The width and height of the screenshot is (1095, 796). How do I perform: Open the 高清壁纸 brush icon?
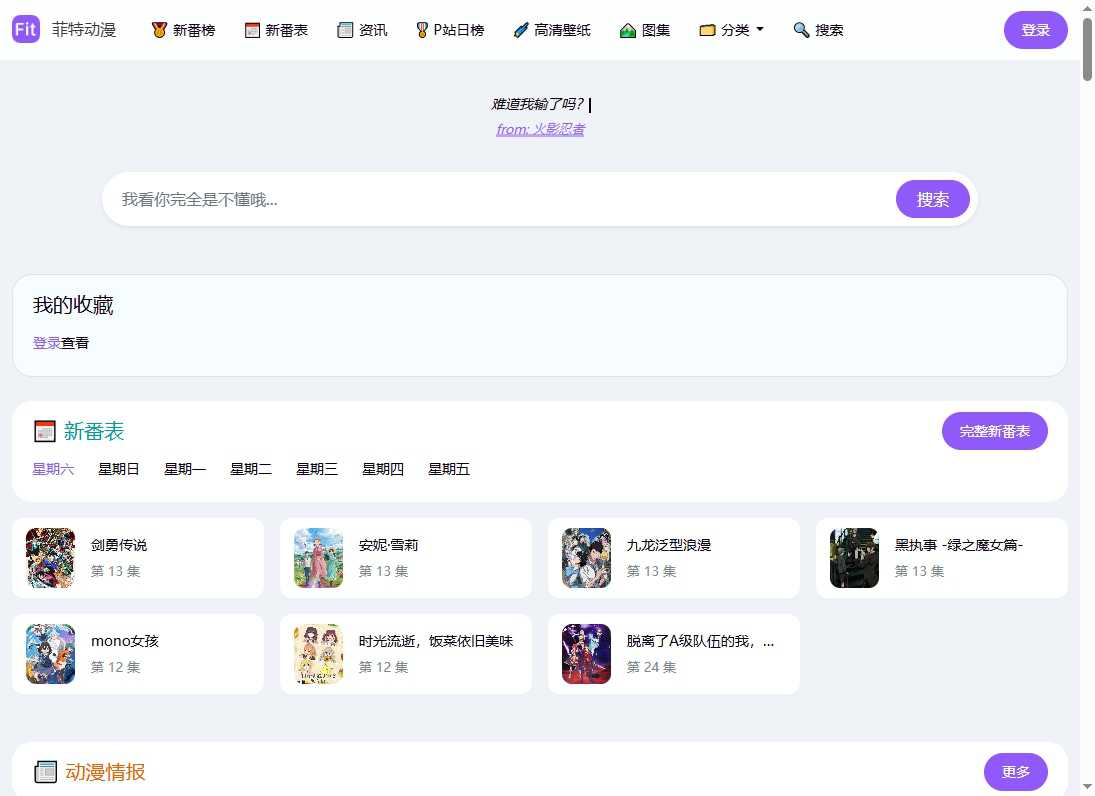pyautogui.click(x=520, y=30)
